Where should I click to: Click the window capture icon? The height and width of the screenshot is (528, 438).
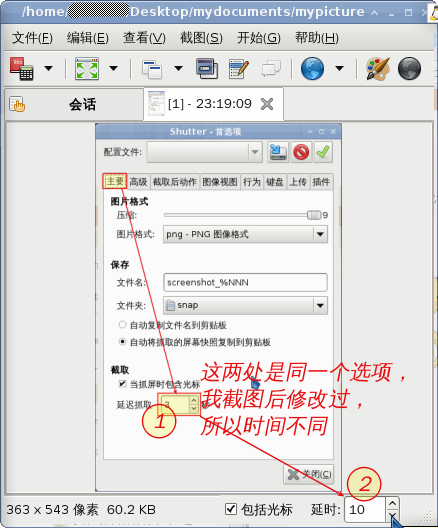tap(152, 69)
